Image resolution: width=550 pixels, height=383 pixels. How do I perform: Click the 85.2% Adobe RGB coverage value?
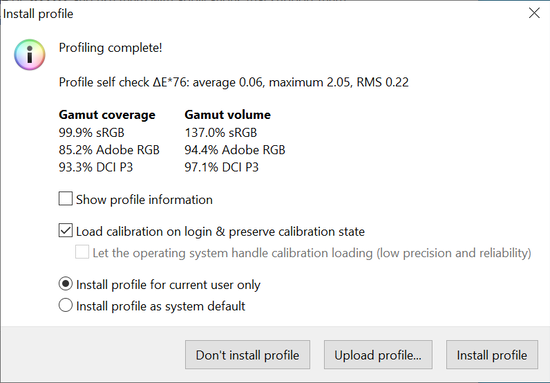[109, 150]
